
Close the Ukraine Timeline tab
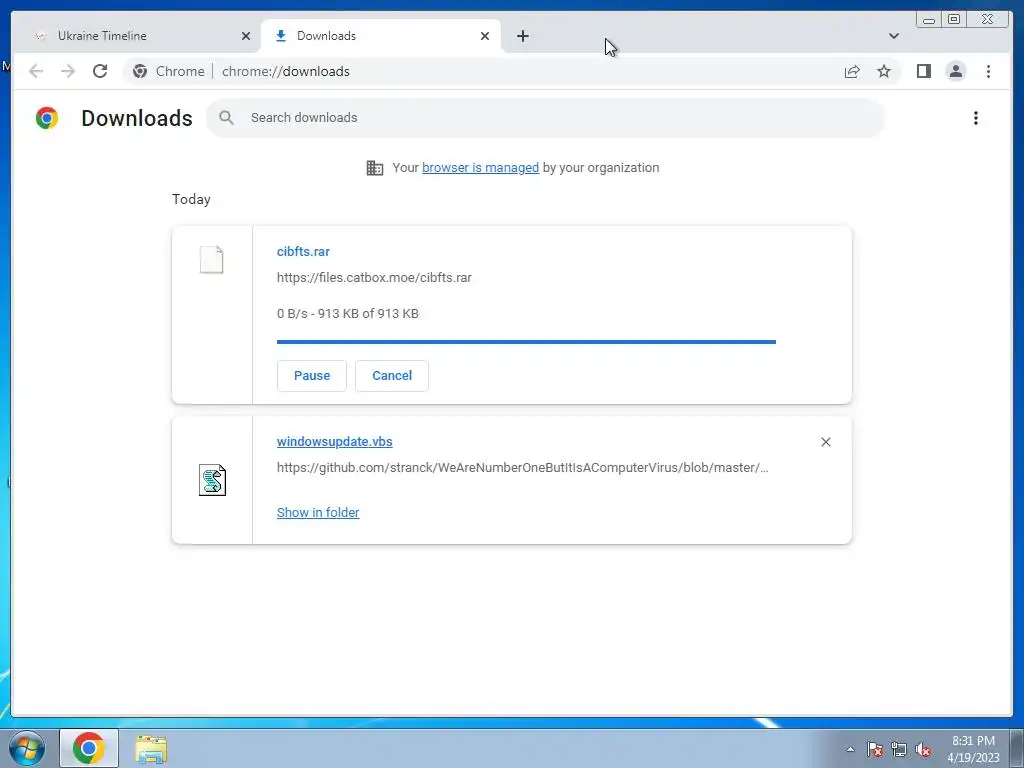point(246,36)
